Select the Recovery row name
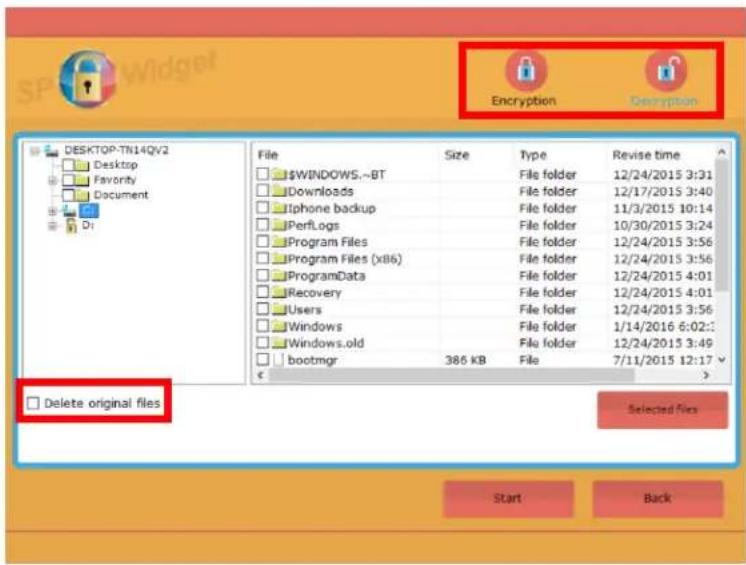 click(x=314, y=293)
